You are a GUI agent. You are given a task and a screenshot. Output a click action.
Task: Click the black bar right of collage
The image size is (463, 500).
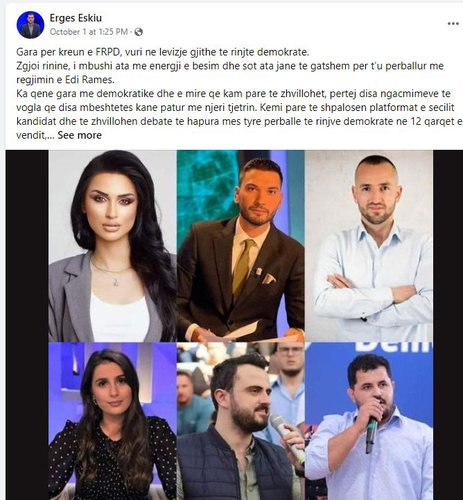[x=448, y=325]
